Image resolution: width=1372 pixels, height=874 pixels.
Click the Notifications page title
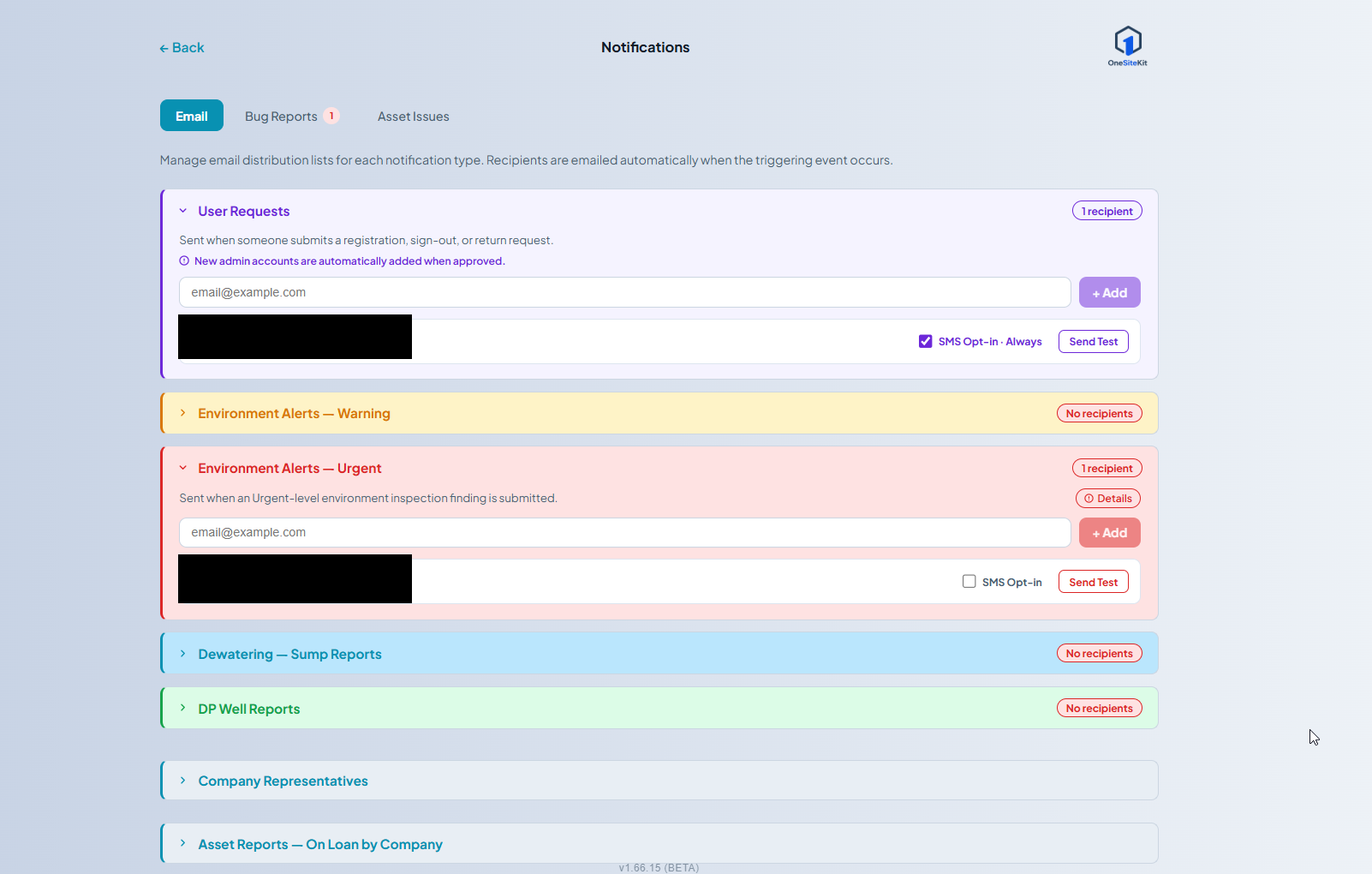645,47
